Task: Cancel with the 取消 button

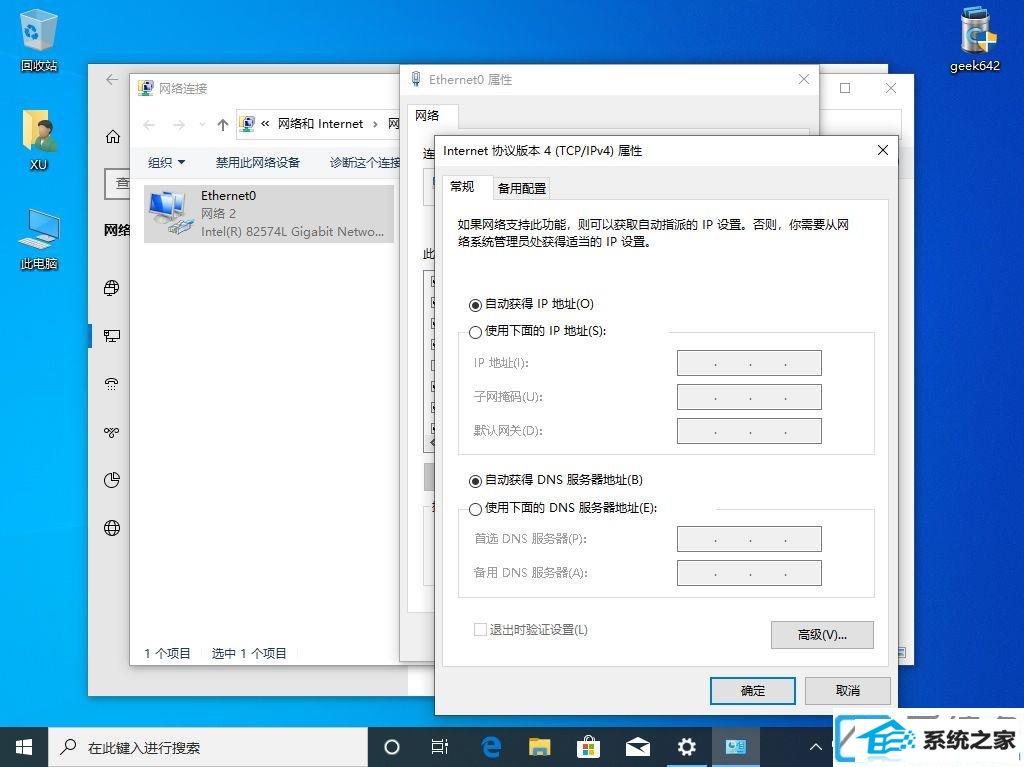Action: 848,691
